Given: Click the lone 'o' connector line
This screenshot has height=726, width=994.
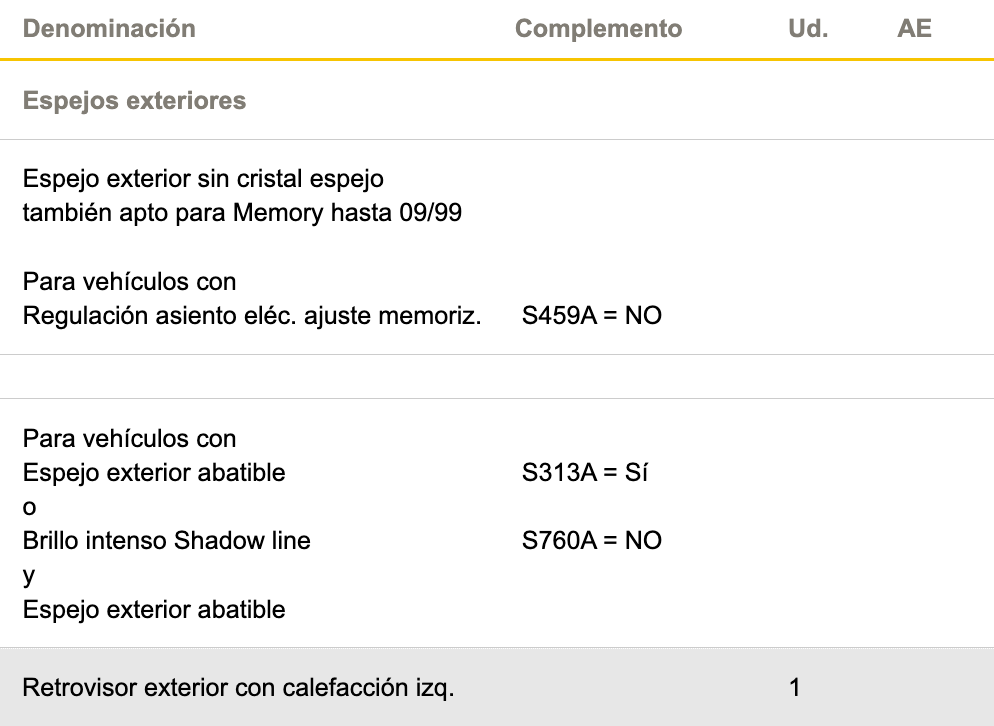Looking at the screenshot, I should click(30, 508).
